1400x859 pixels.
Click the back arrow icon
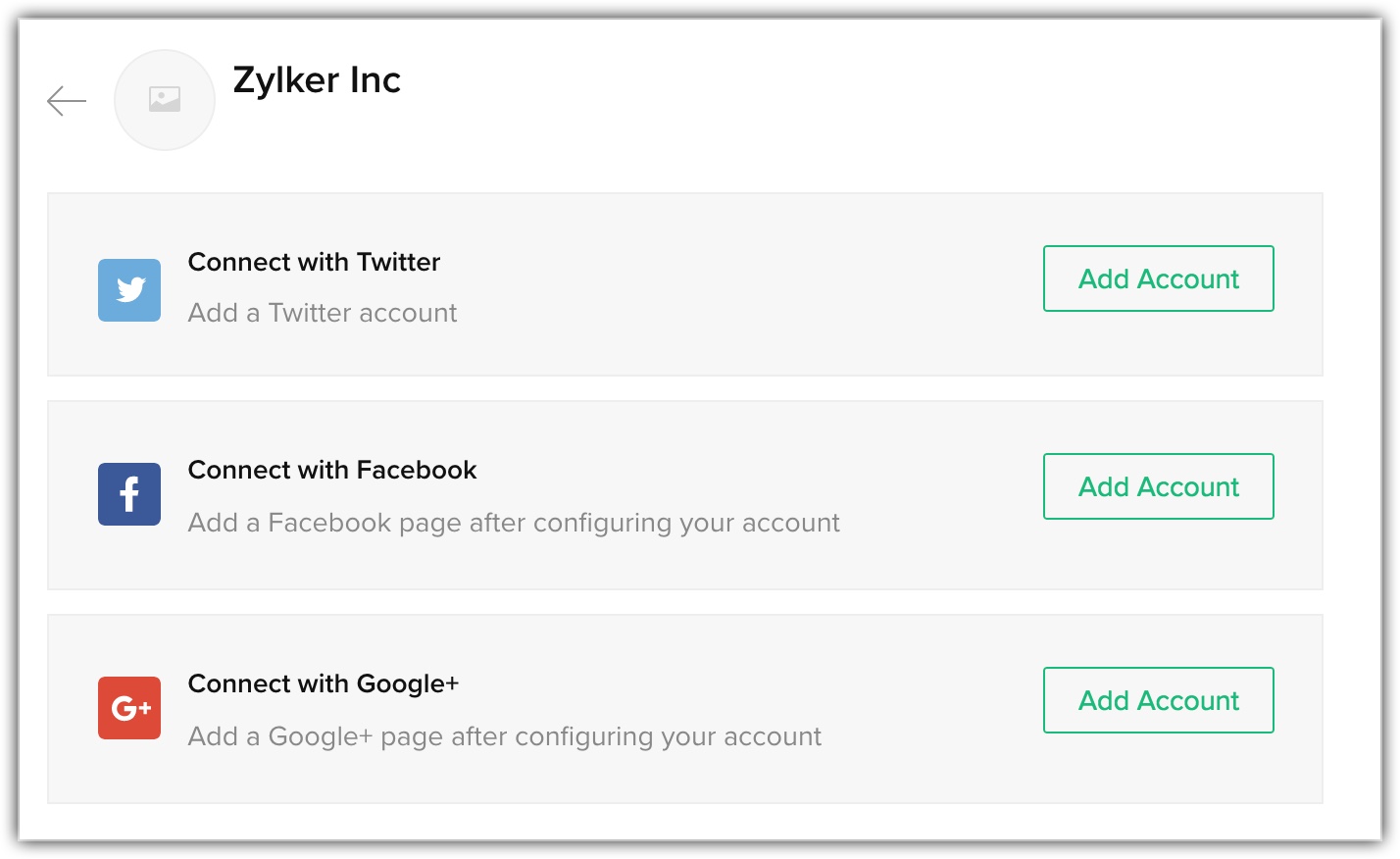(67, 100)
